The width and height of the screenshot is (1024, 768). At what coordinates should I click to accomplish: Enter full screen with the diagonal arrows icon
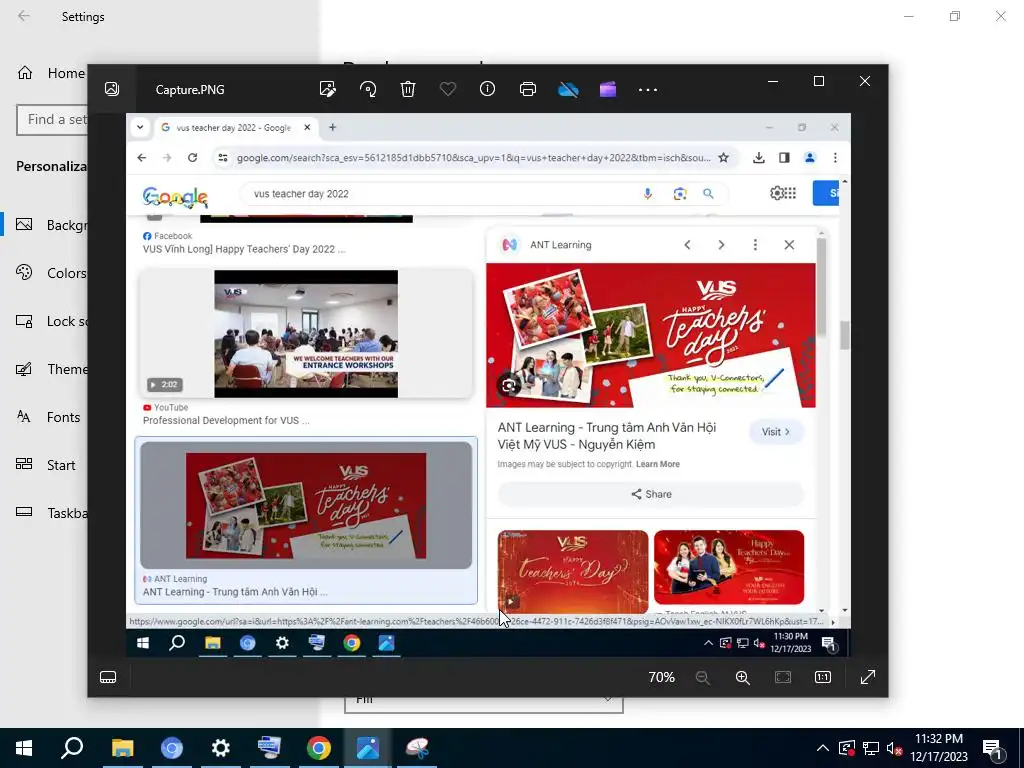868,677
